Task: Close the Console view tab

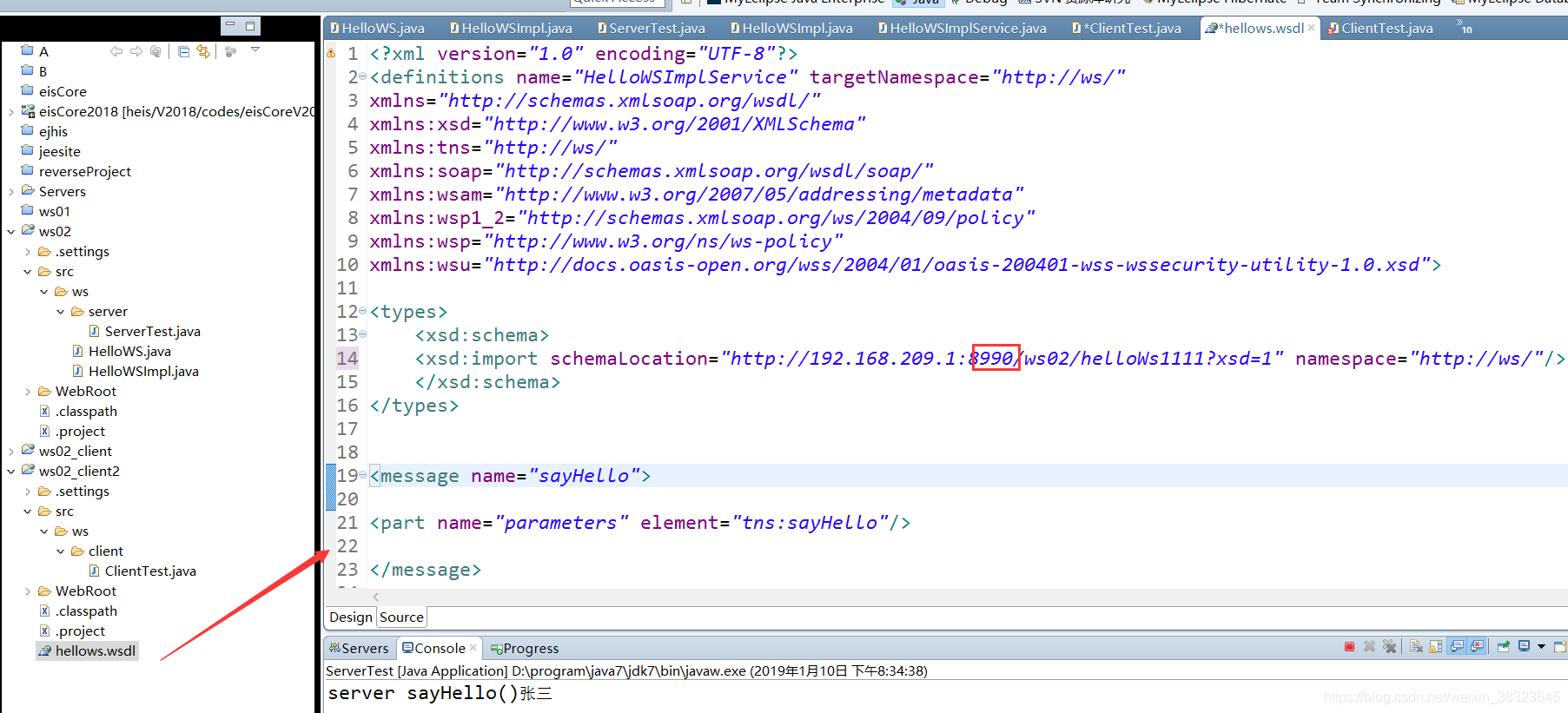Action: pos(473,648)
